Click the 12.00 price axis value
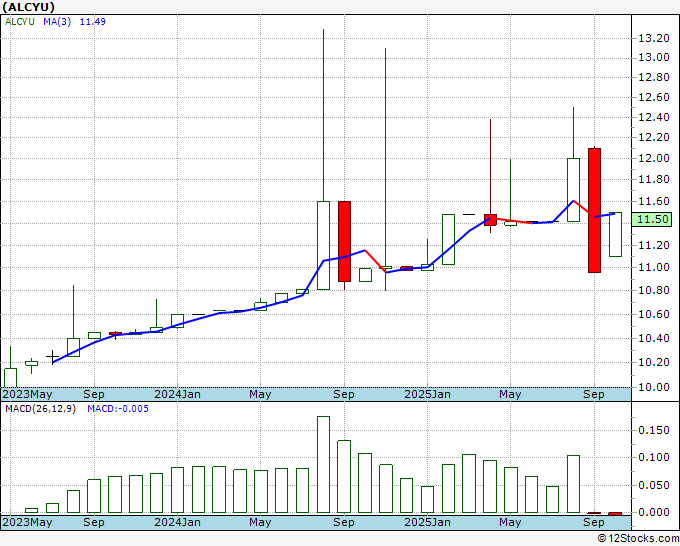The height and width of the screenshot is (546, 680). coord(654,159)
